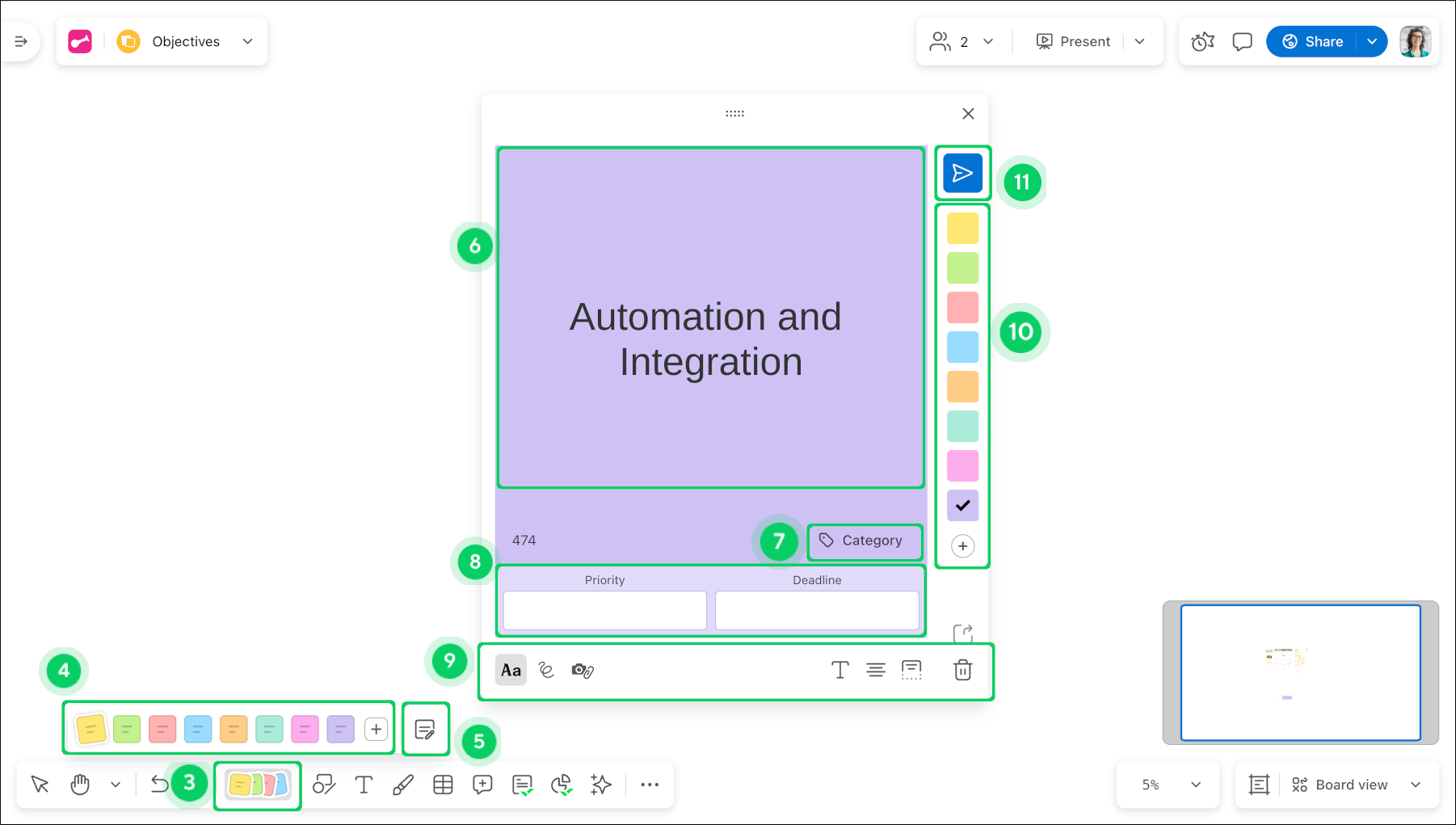Open the zoom level 5% dropdown
This screenshot has height=825, width=1456.
coord(1168,785)
